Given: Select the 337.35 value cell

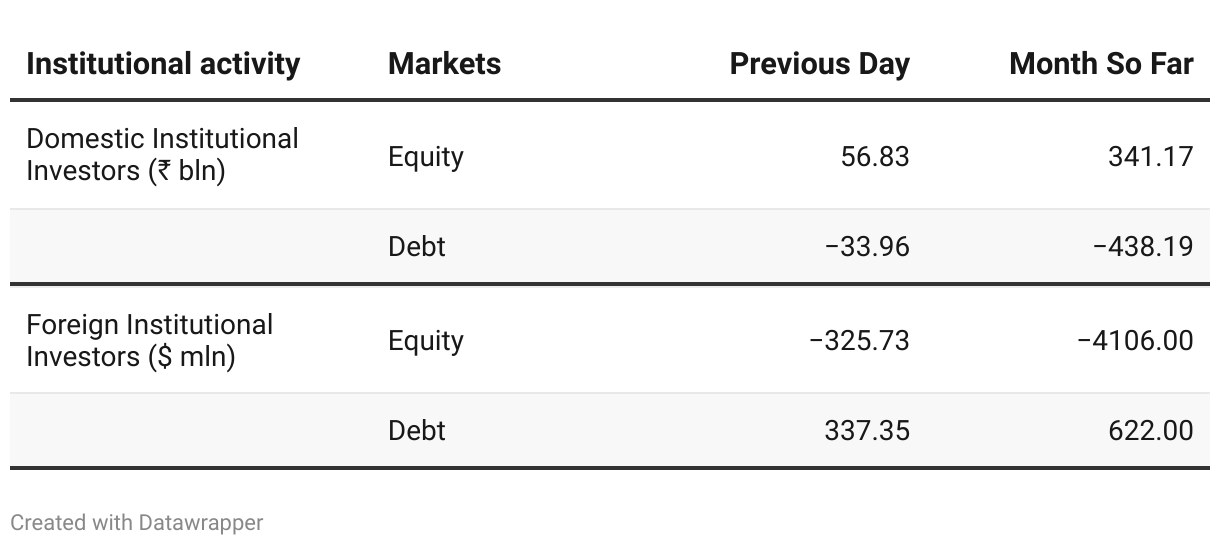Looking at the screenshot, I should pyautogui.click(x=867, y=430).
